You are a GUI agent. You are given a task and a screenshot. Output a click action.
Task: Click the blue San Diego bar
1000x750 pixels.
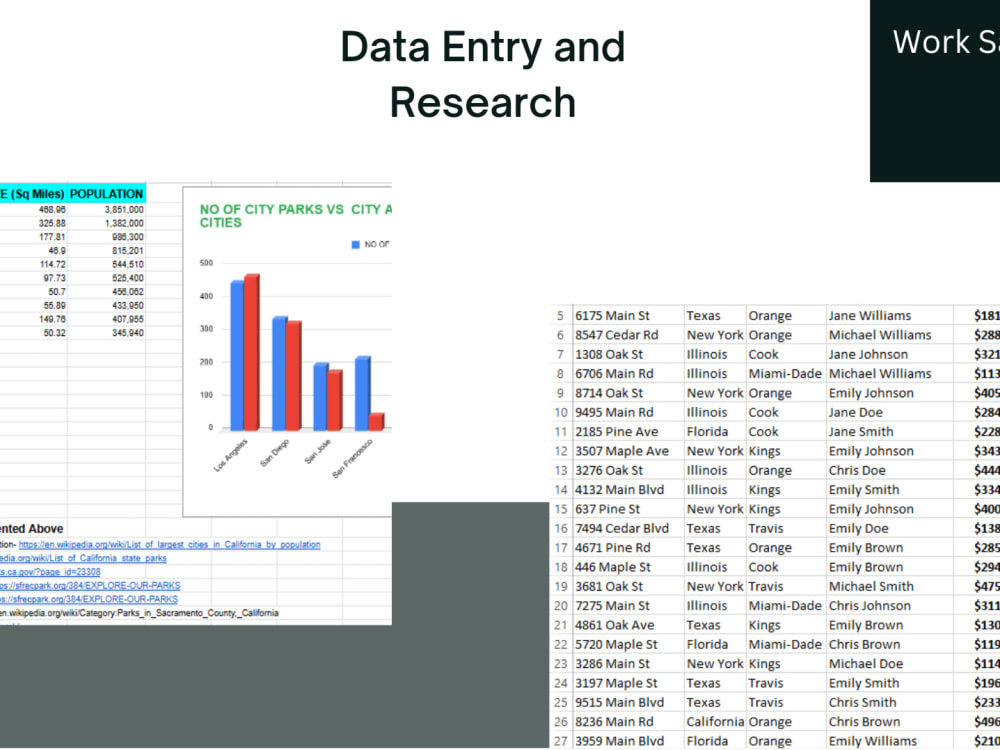point(279,374)
